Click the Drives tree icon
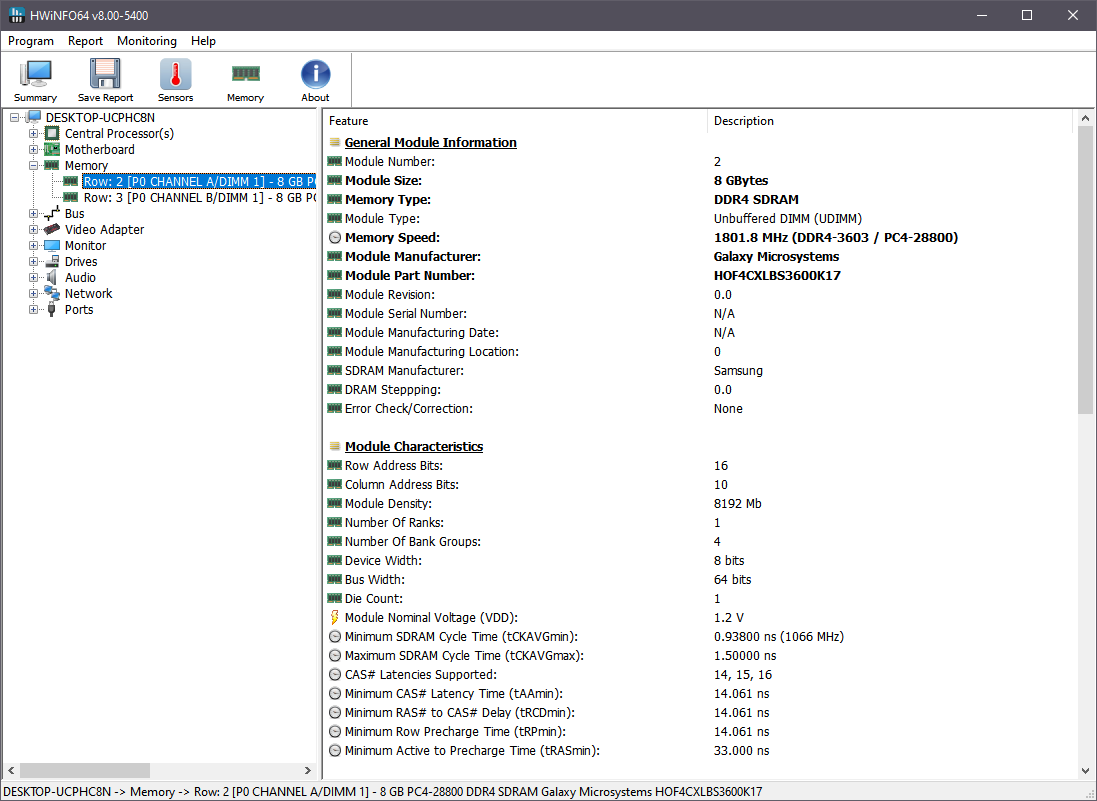1097x801 pixels. click(52, 262)
